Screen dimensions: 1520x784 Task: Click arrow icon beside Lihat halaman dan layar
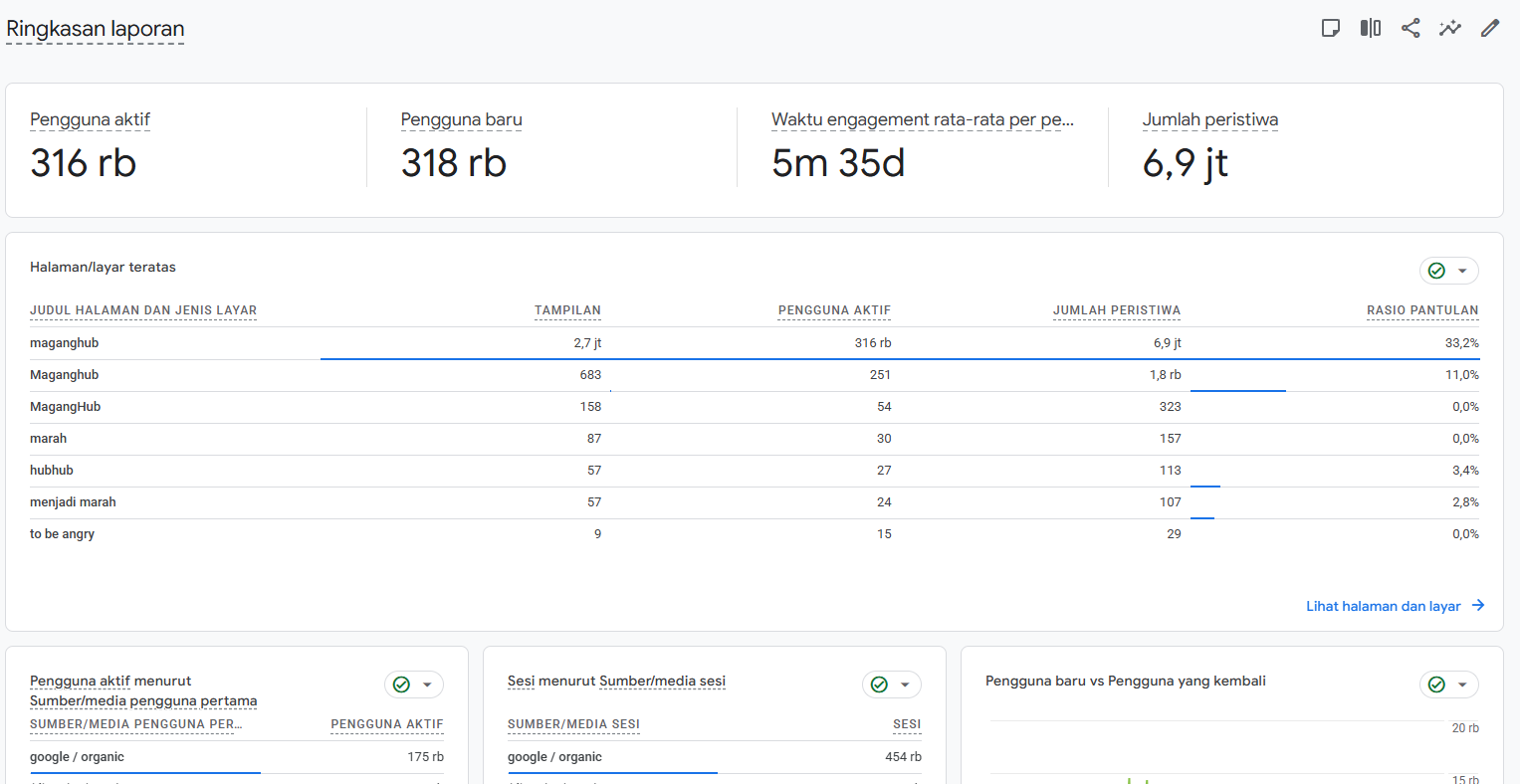tap(1478, 606)
